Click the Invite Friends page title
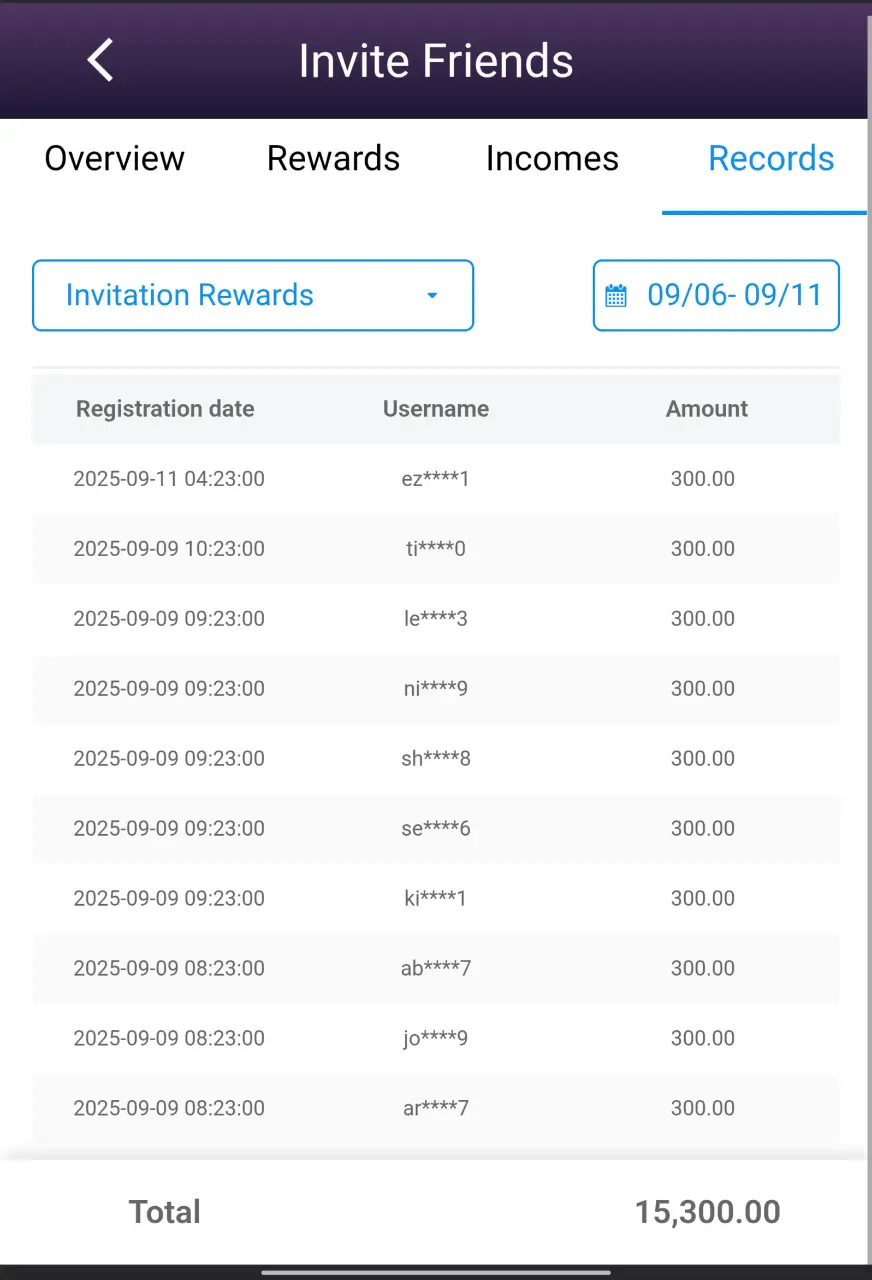The image size is (872, 1280). coord(436,60)
